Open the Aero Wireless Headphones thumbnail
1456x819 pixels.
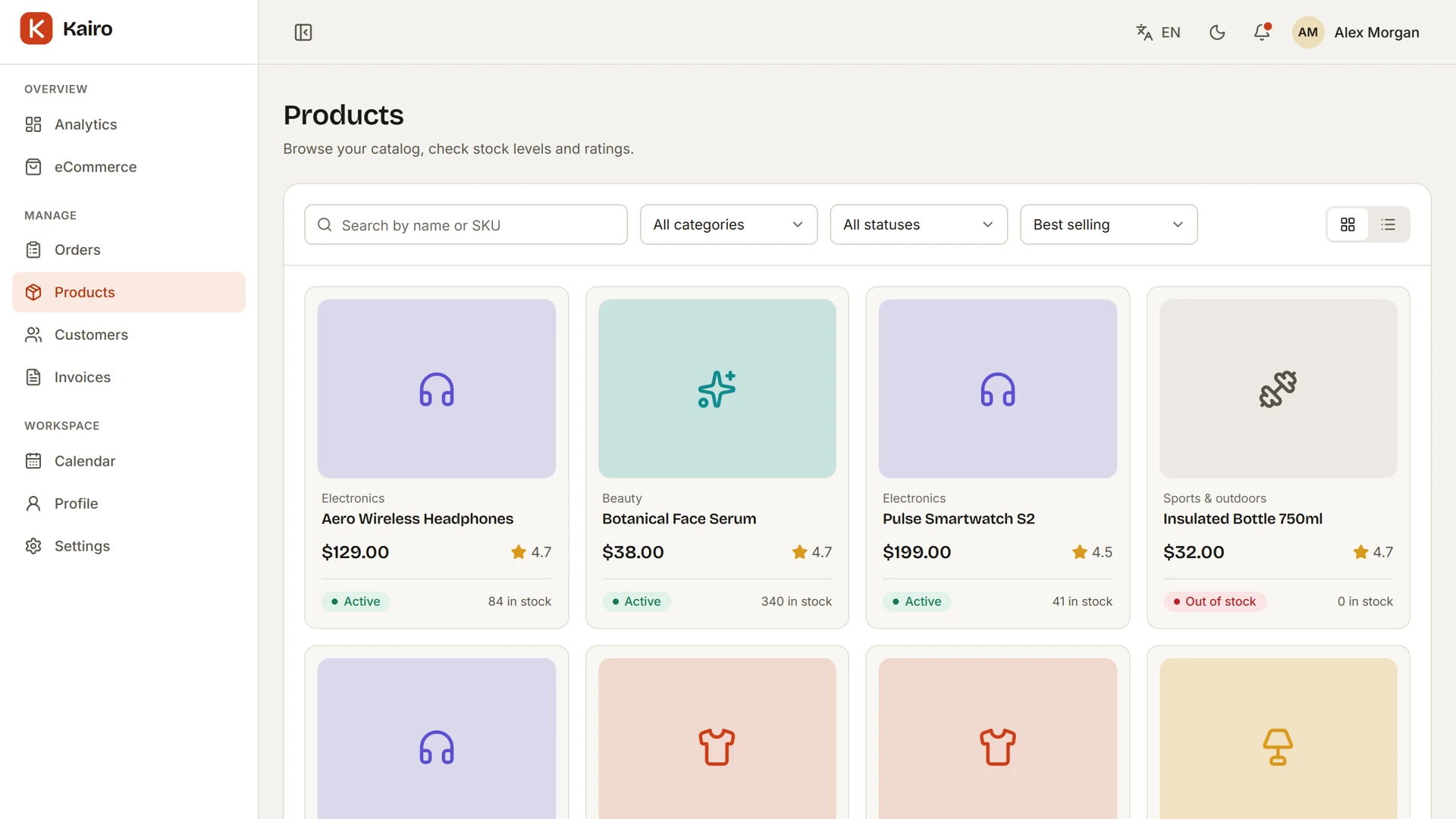click(437, 388)
